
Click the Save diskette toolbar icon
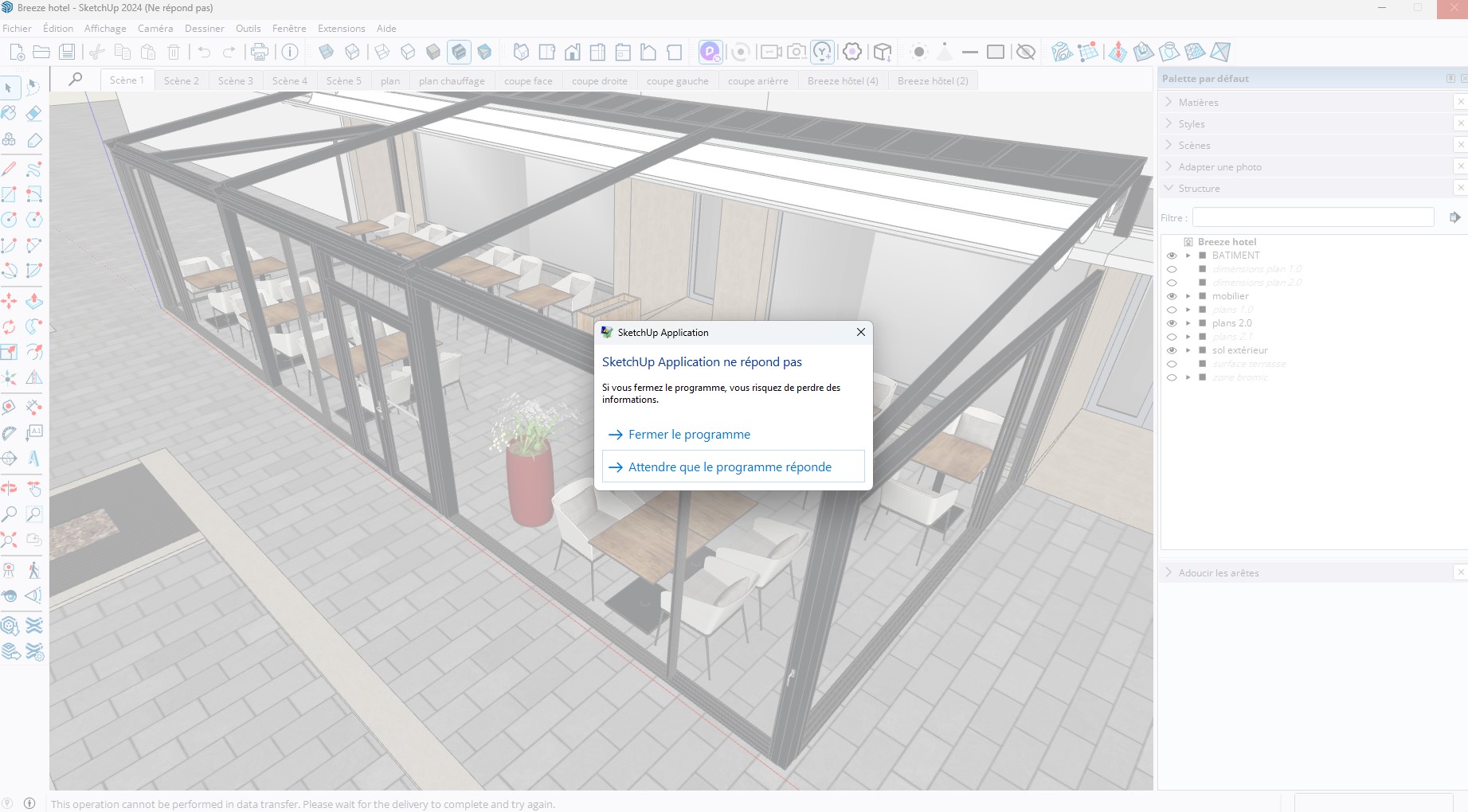click(x=67, y=52)
